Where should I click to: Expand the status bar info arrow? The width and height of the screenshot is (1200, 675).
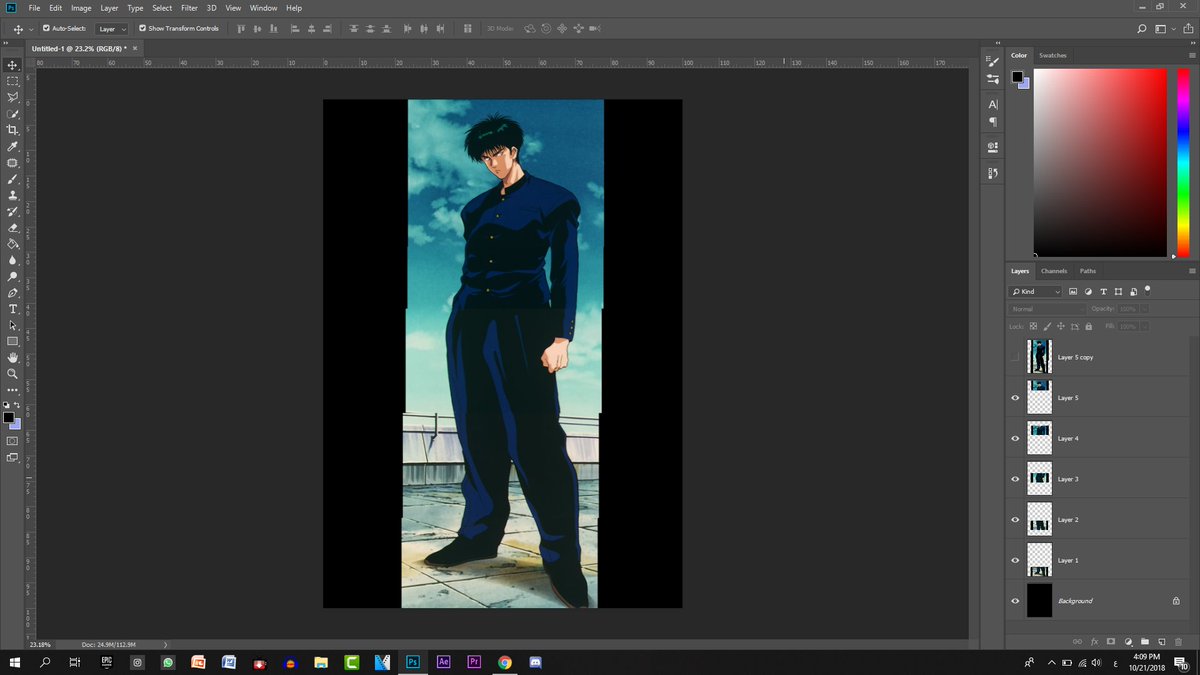pos(165,645)
